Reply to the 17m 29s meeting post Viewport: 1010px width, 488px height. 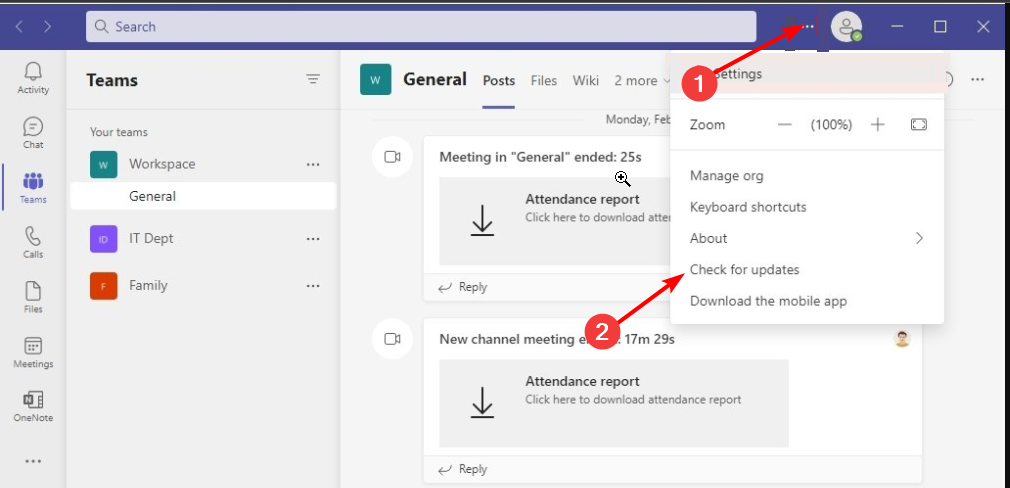pos(462,469)
